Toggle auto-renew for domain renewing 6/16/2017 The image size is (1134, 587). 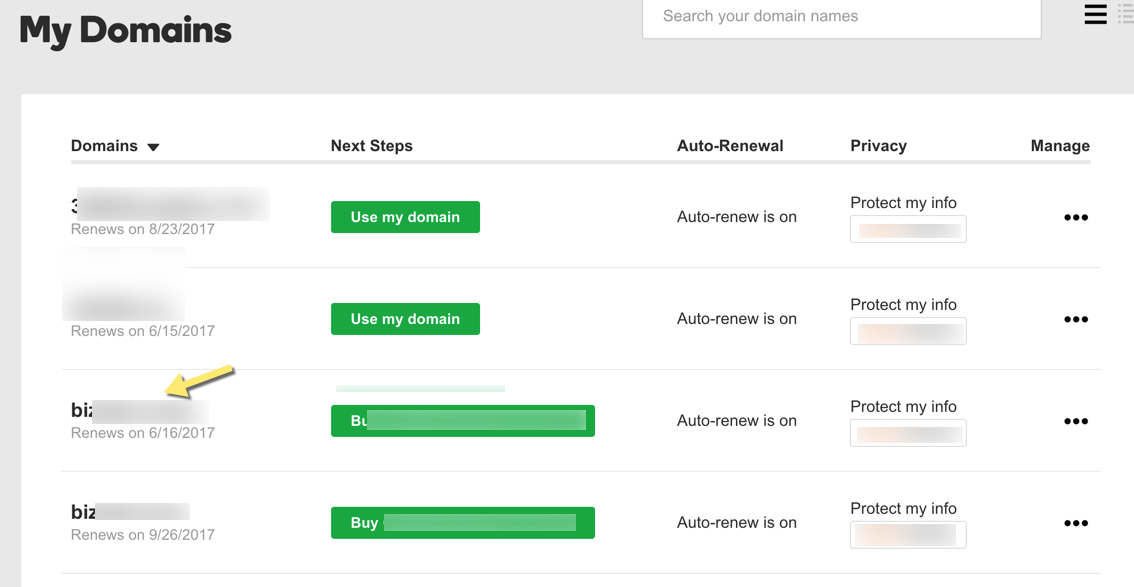point(737,421)
